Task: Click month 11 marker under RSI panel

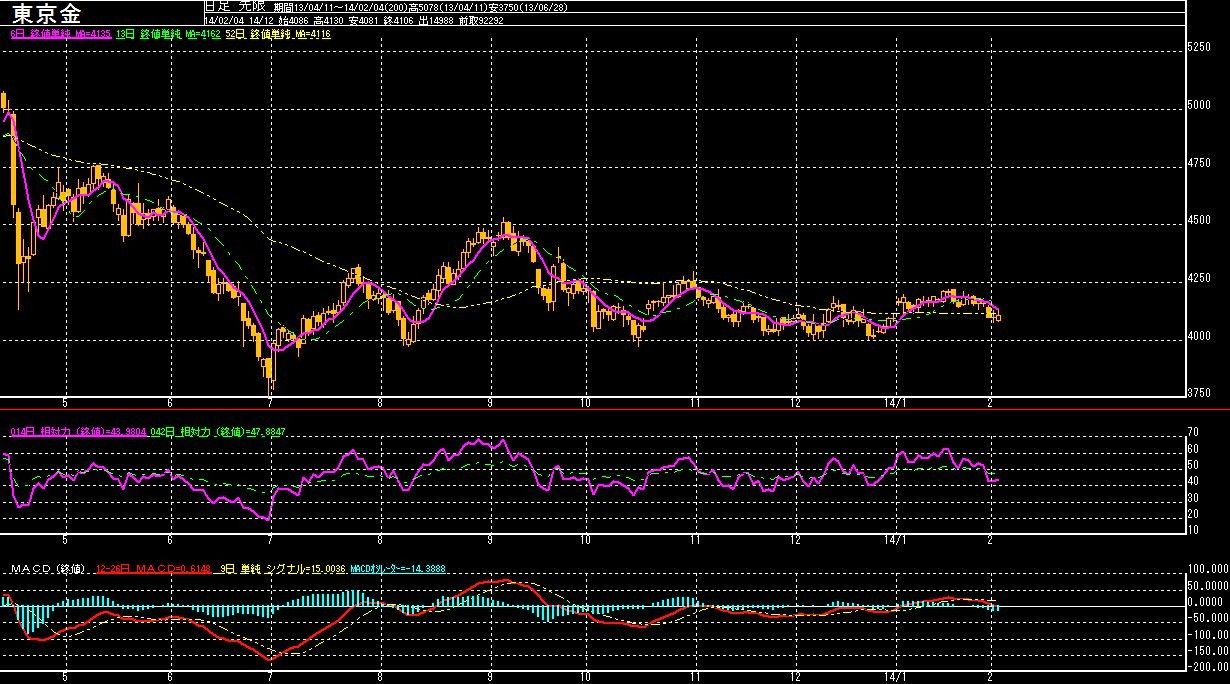Action: 694,541
